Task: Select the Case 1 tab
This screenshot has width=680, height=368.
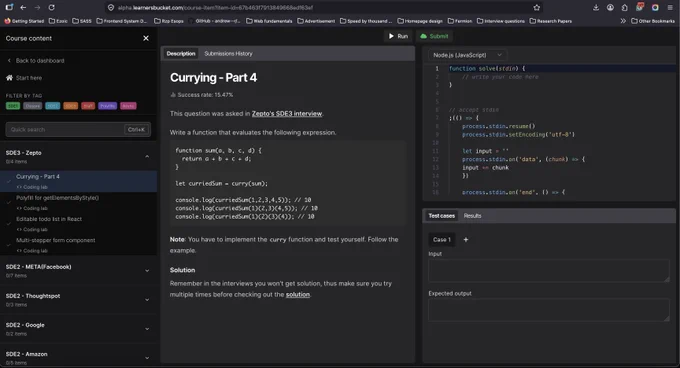Action: tap(441, 240)
